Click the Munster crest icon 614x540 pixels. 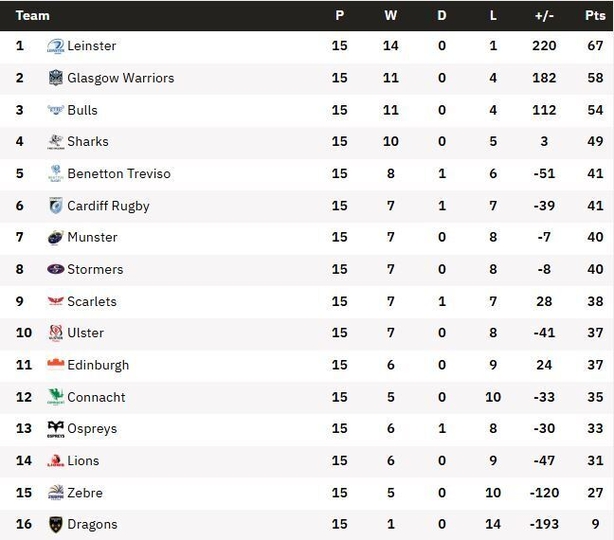[56, 237]
